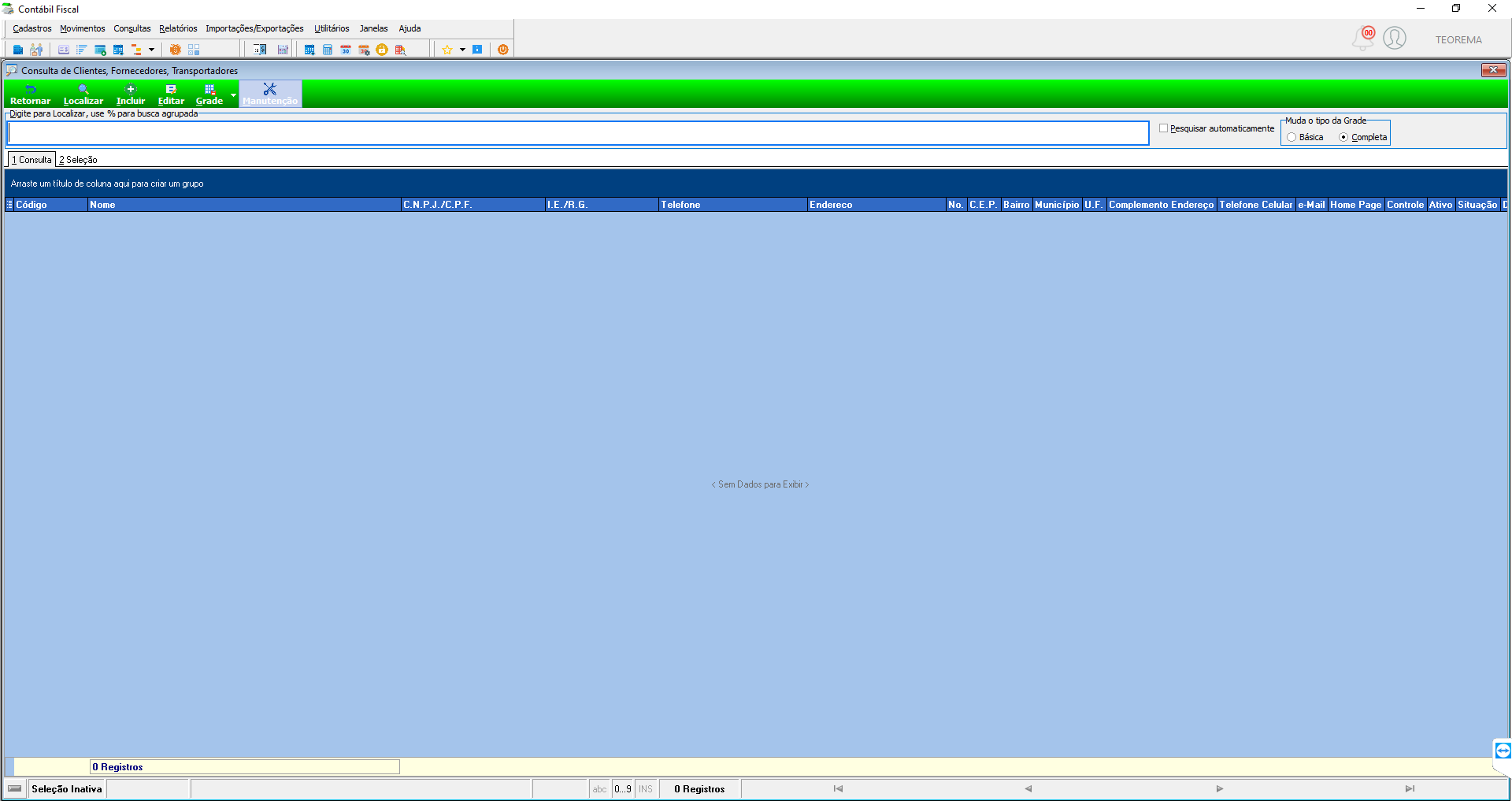Click the blue info square icon
This screenshot has height=801, width=1512.
(477, 50)
